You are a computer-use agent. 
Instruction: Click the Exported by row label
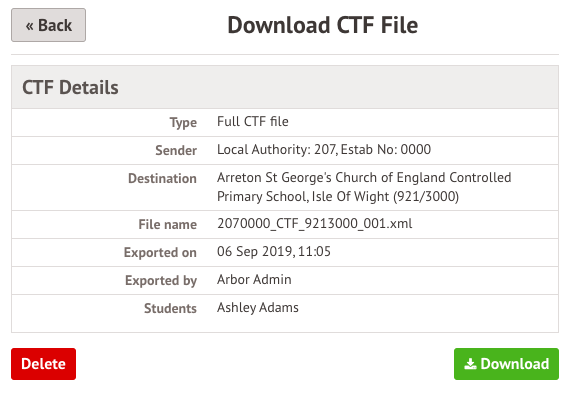(161, 281)
